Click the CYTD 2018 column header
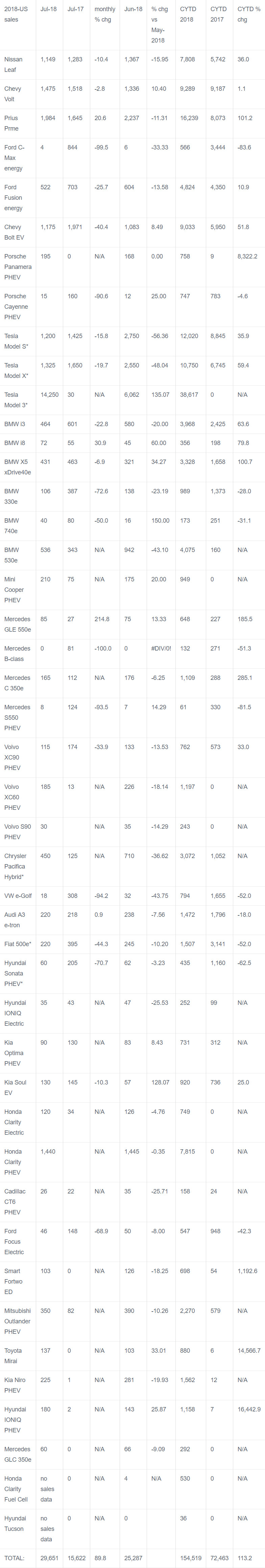The height and width of the screenshot is (1568, 265). tap(188, 14)
